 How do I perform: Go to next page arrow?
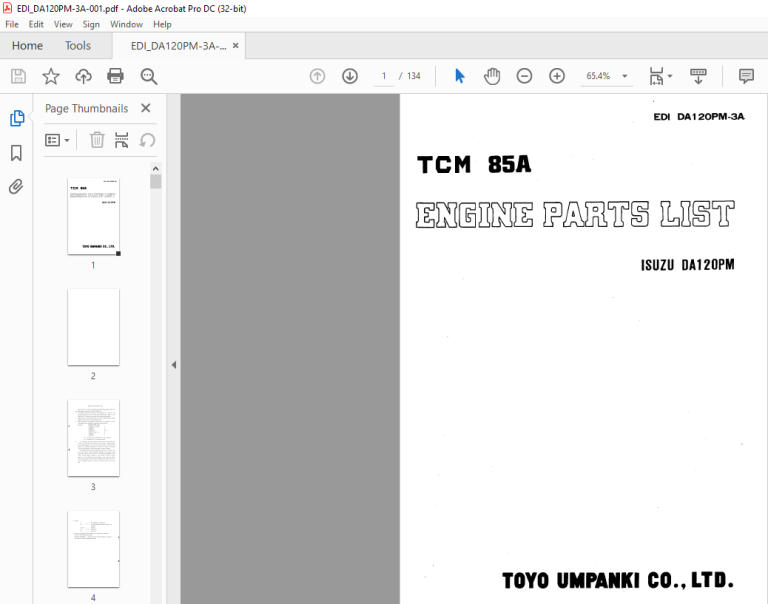[350, 76]
